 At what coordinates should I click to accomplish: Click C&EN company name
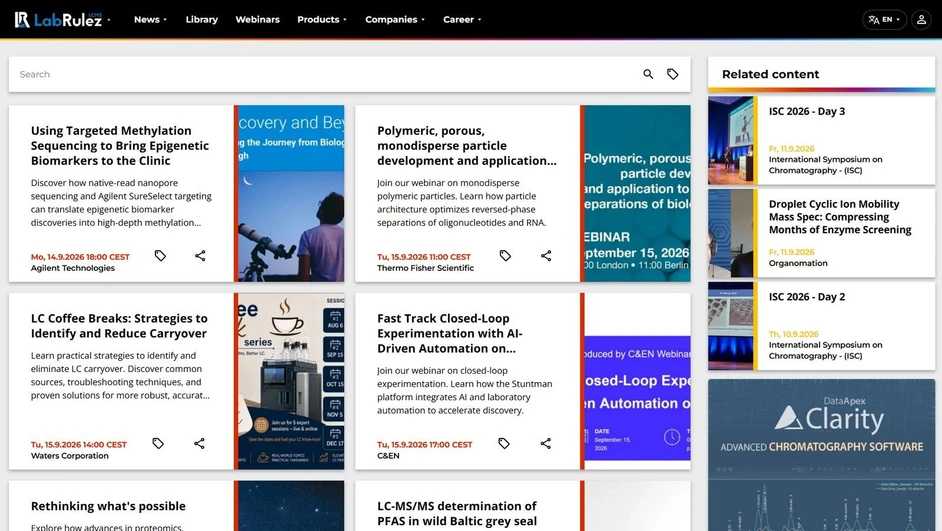388,456
